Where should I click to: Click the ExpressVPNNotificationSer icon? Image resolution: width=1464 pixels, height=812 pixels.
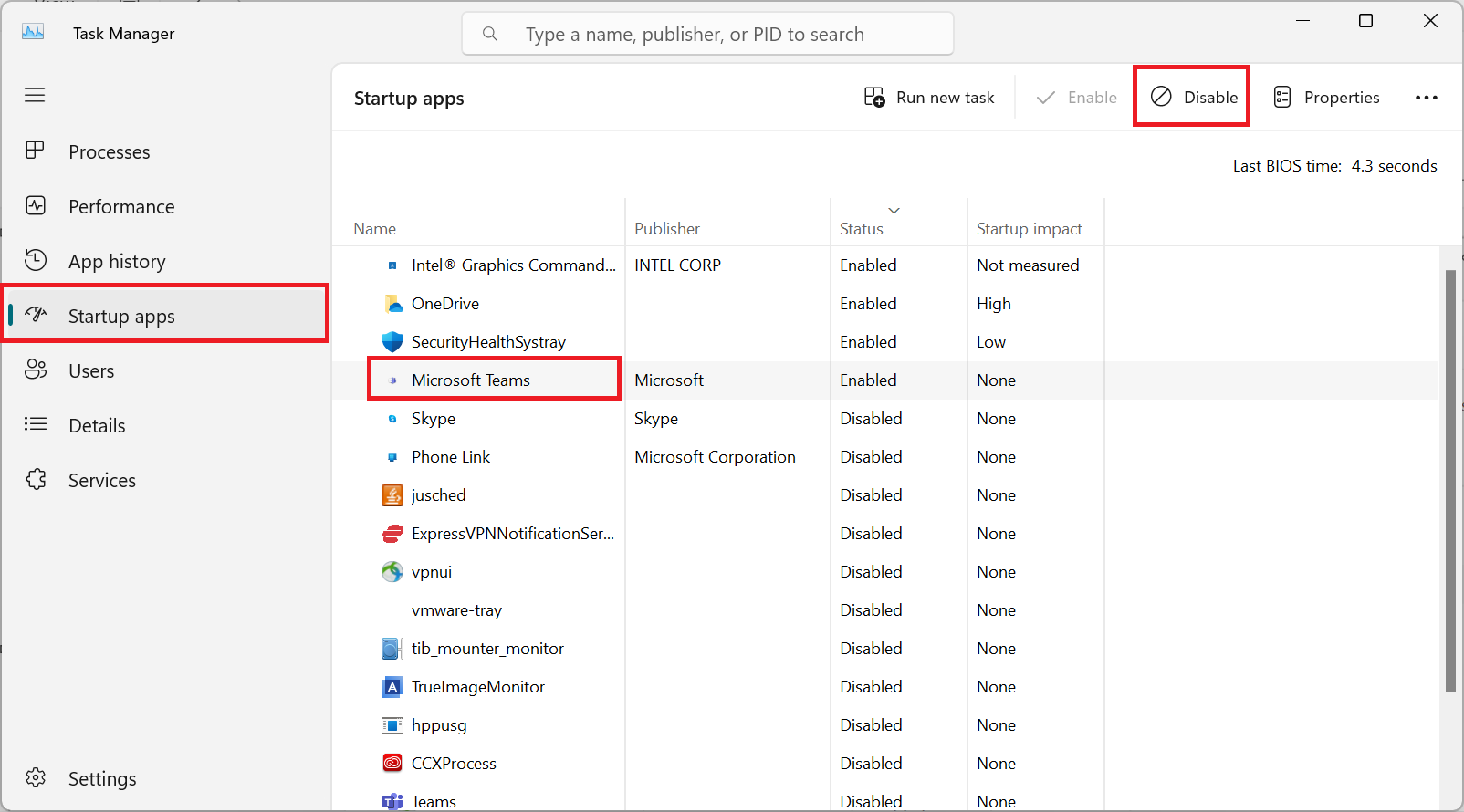(x=392, y=534)
